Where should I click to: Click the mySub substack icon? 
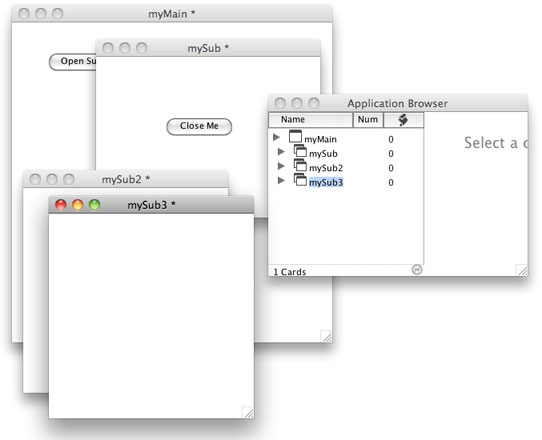pos(300,151)
